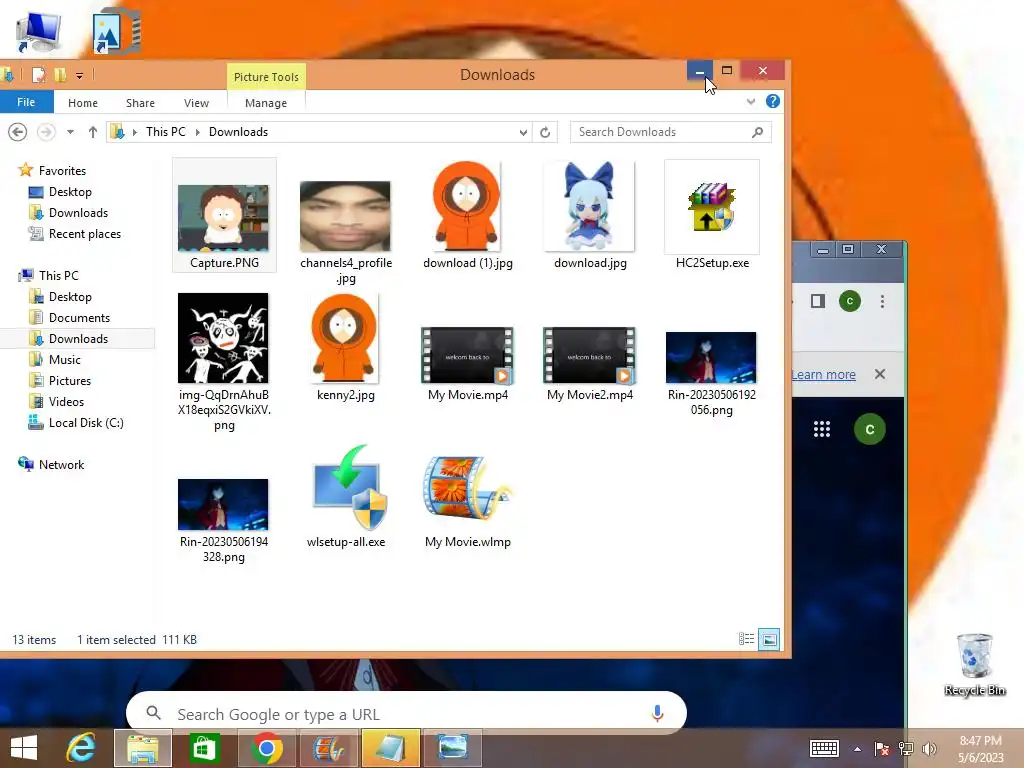Open Windows Store from taskbar
Screen dimensions: 1024x768
[x=204, y=749]
